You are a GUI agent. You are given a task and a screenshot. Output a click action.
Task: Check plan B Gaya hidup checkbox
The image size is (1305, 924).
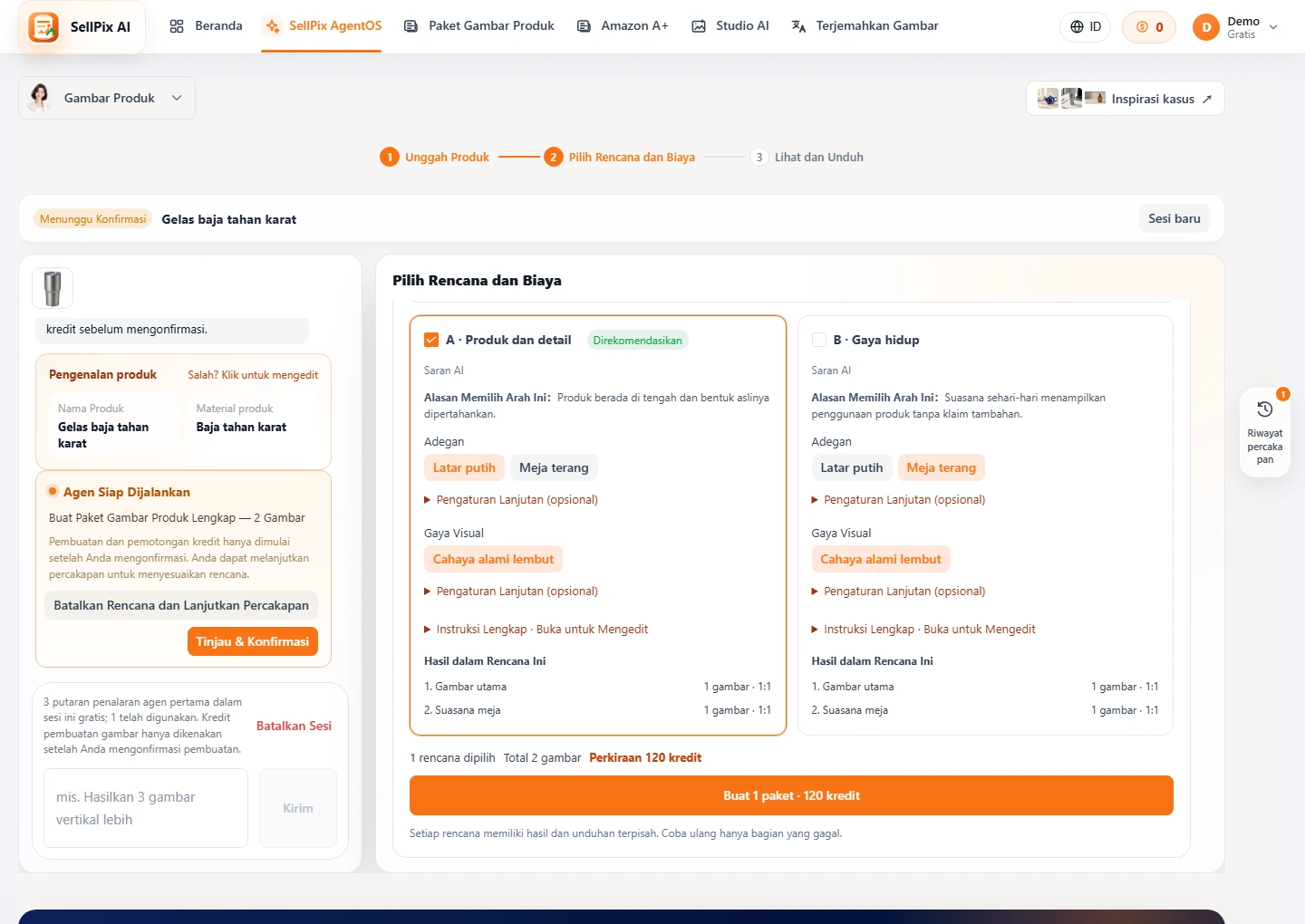point(819,340)
